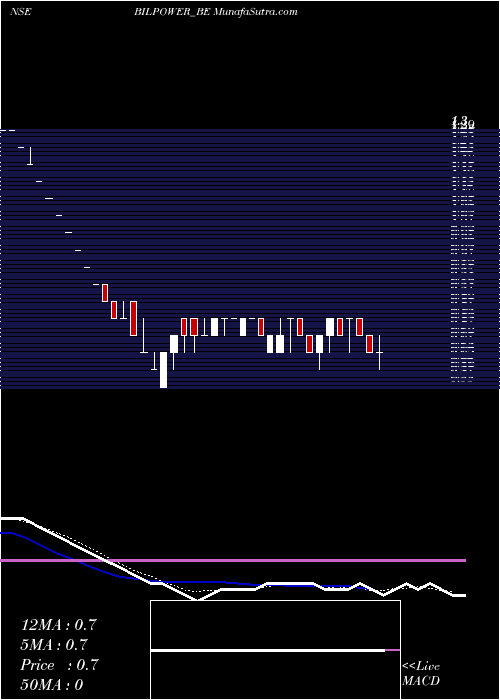Click the BILPOWER_BE MunafaSutra.com title
500x700 pixels.
[216, 12]
